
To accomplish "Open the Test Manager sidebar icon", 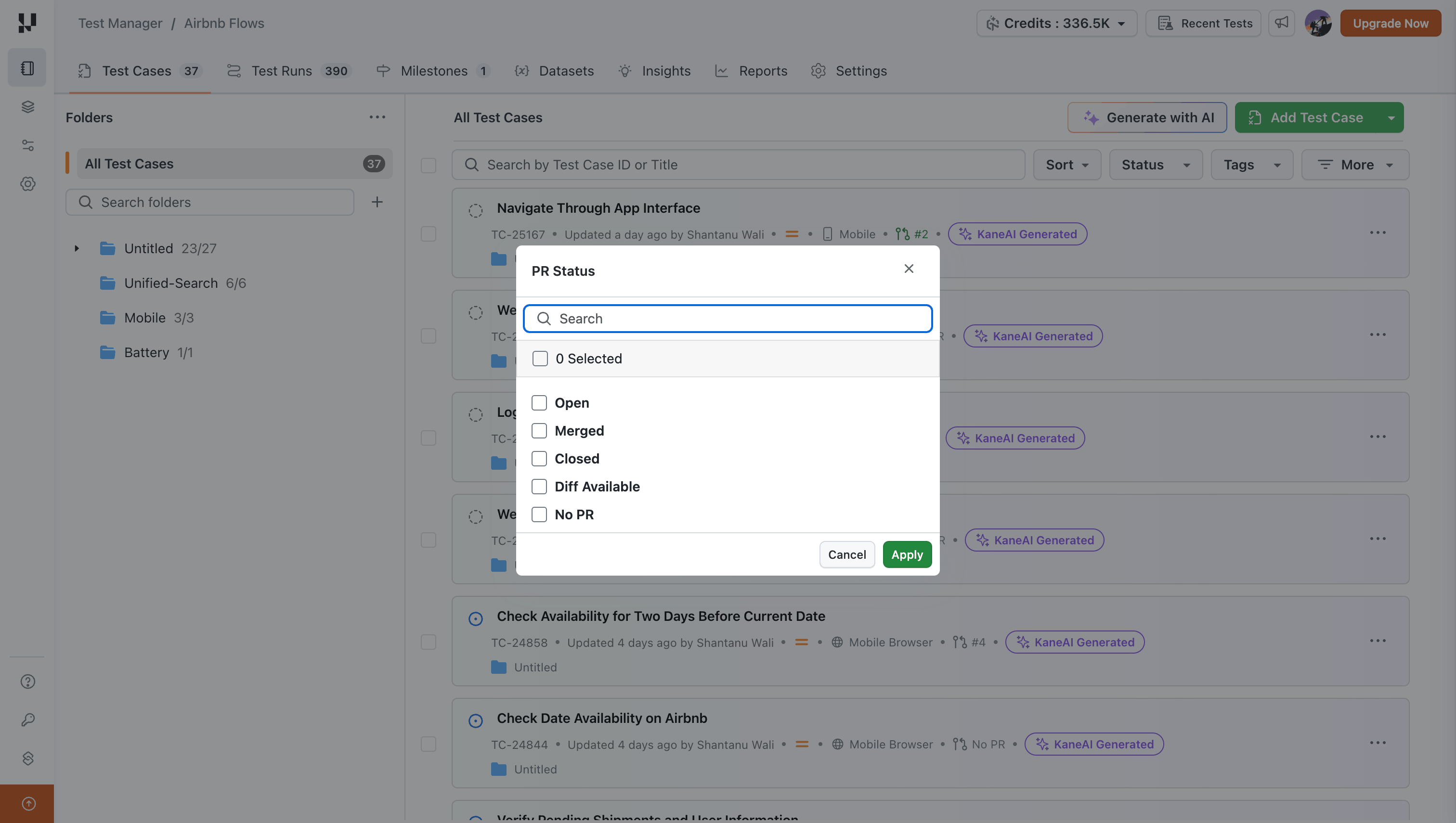I will click(x=27, y=68).
